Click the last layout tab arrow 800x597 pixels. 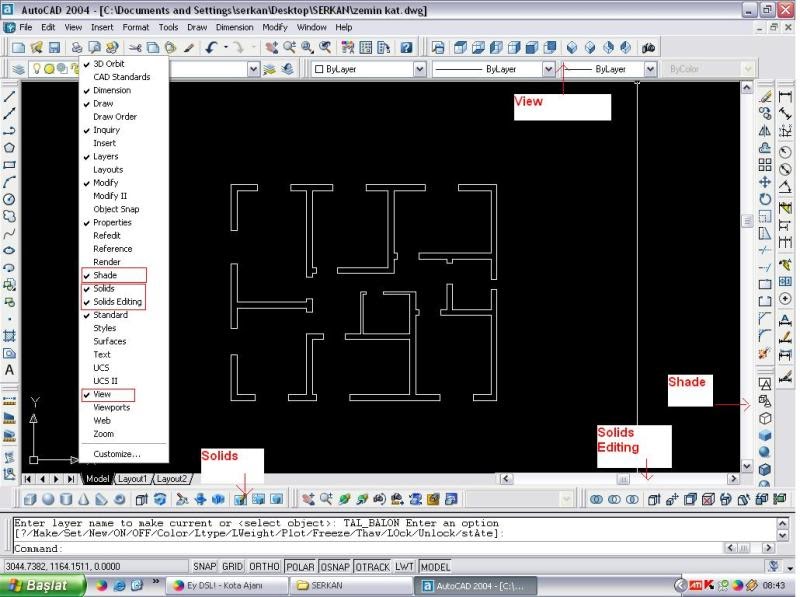click(71, 479)
